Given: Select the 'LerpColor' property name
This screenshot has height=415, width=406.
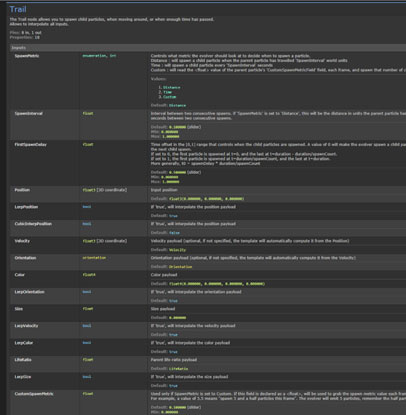Looking at the screenshot, I should pos(24,343).
